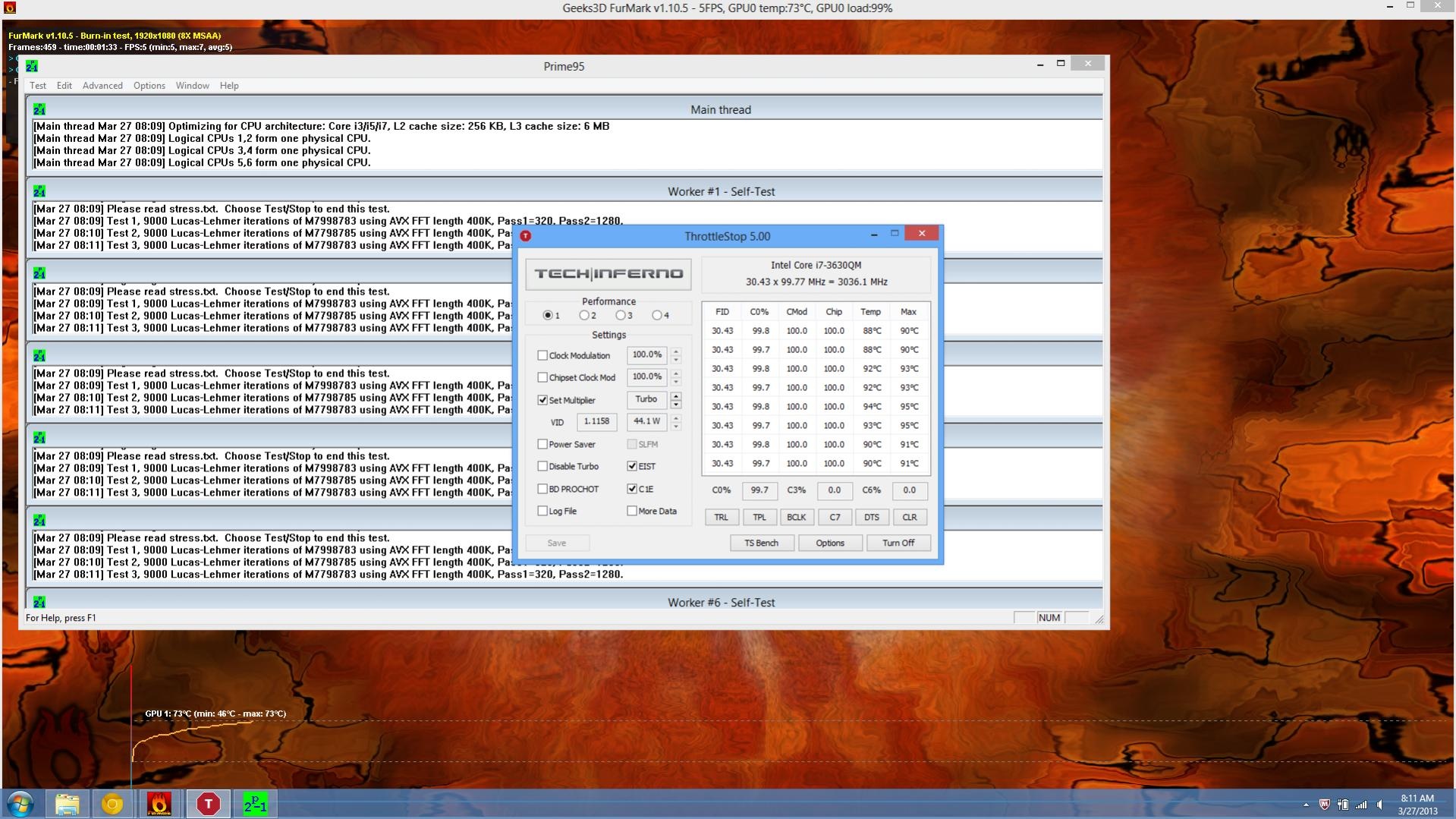This screenshot has width=1456, height=819.
Task: Open the network signal tray icon
Action: (1361, 805)
